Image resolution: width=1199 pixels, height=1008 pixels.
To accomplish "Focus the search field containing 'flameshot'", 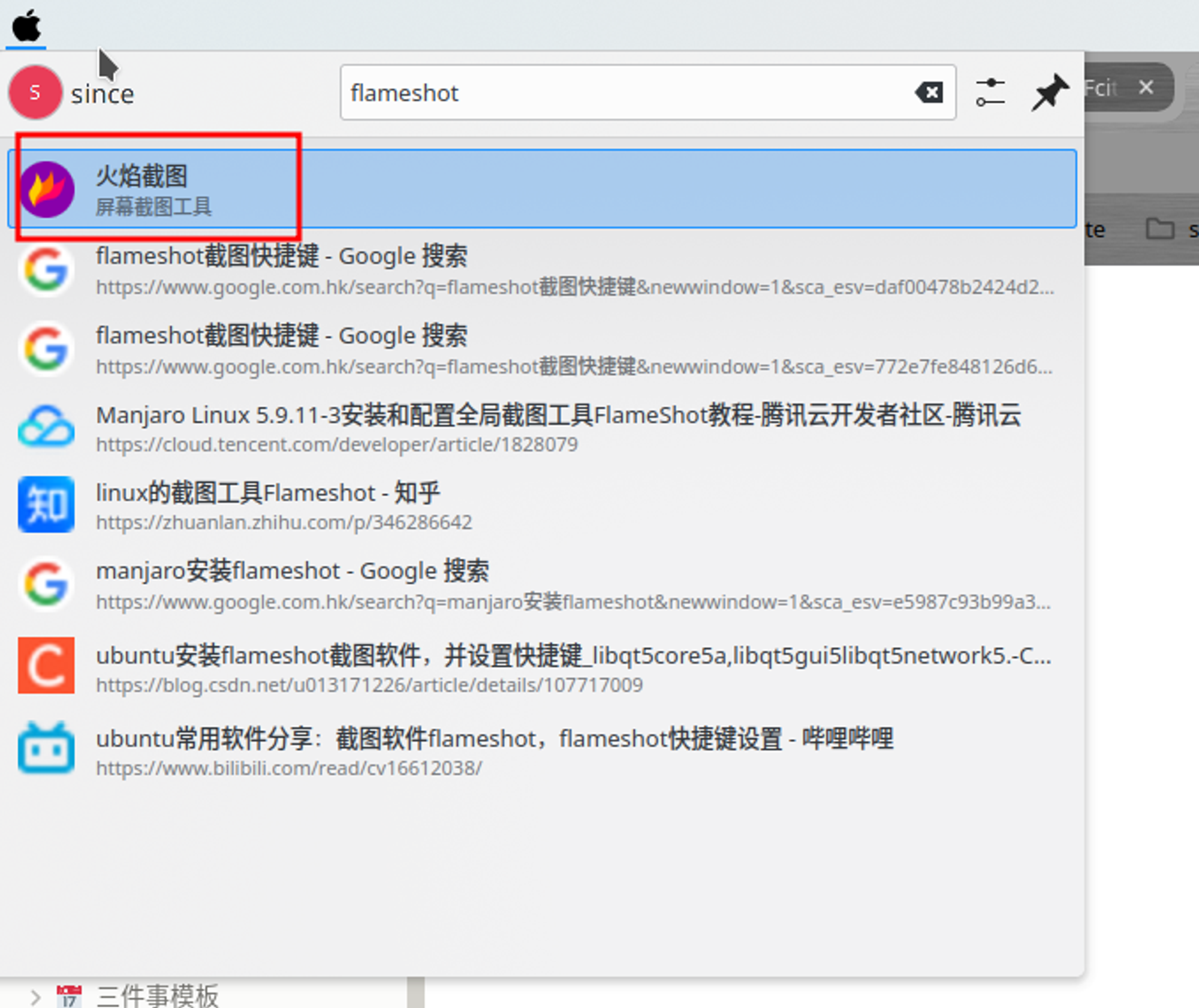I will pyautogui.click(x=647, y=93).
